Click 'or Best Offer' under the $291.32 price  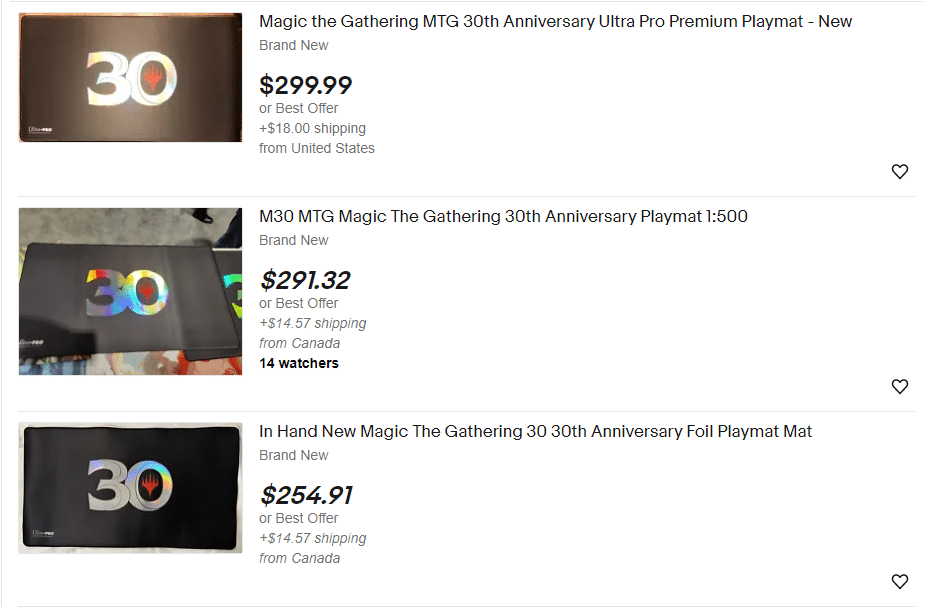(298, 303)
